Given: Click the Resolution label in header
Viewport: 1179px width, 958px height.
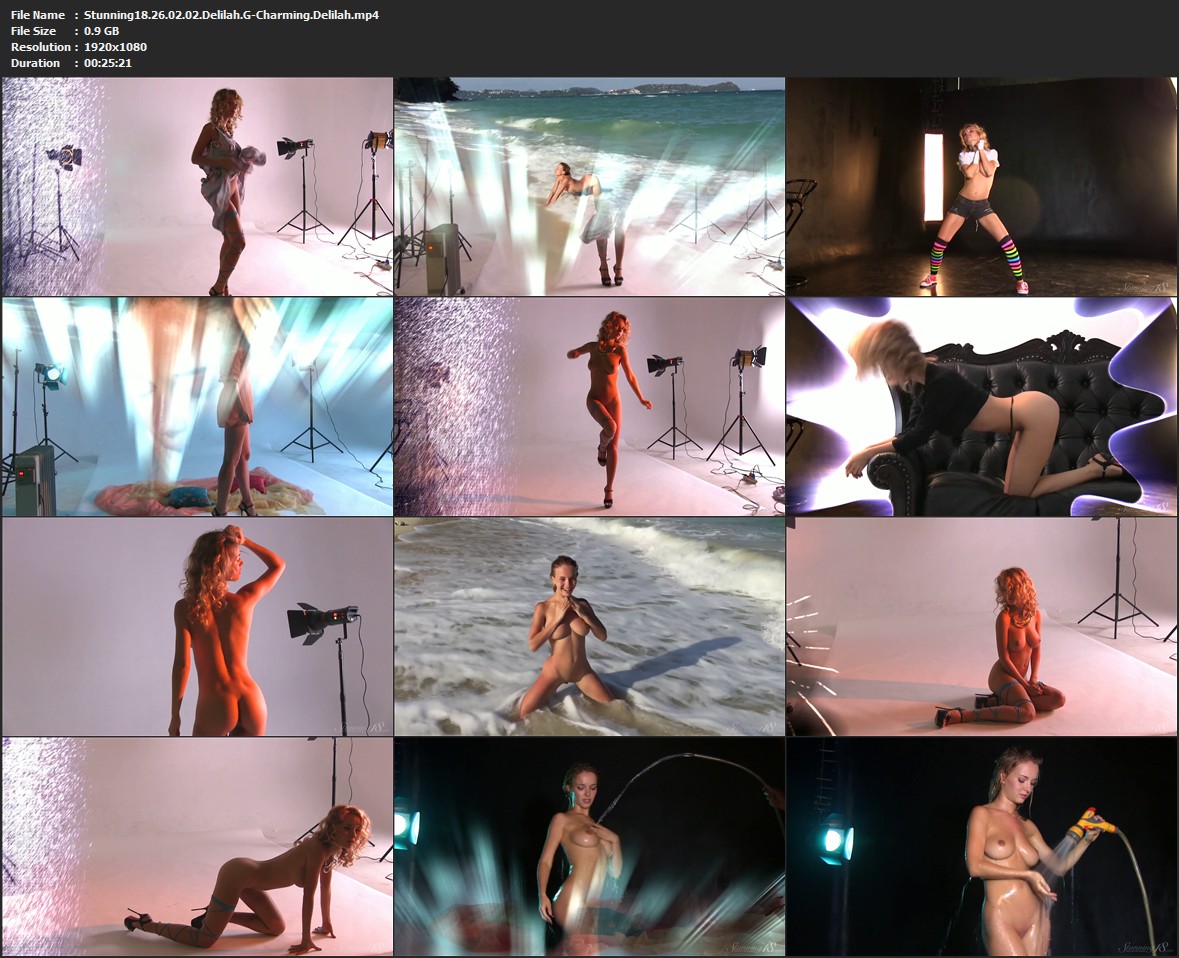Looking at the screenshot, I should coord(41,47).
